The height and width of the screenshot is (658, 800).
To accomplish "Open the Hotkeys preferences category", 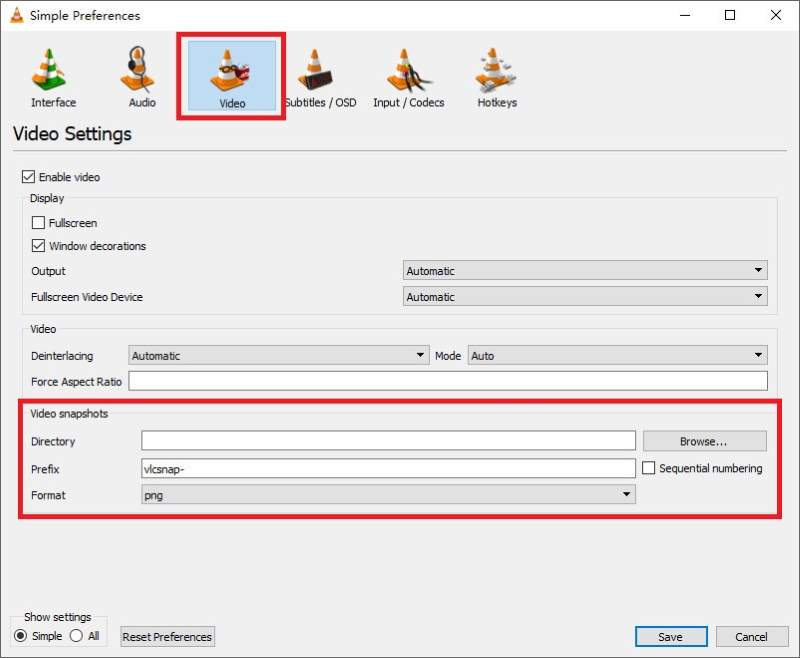I will [496, 78].
